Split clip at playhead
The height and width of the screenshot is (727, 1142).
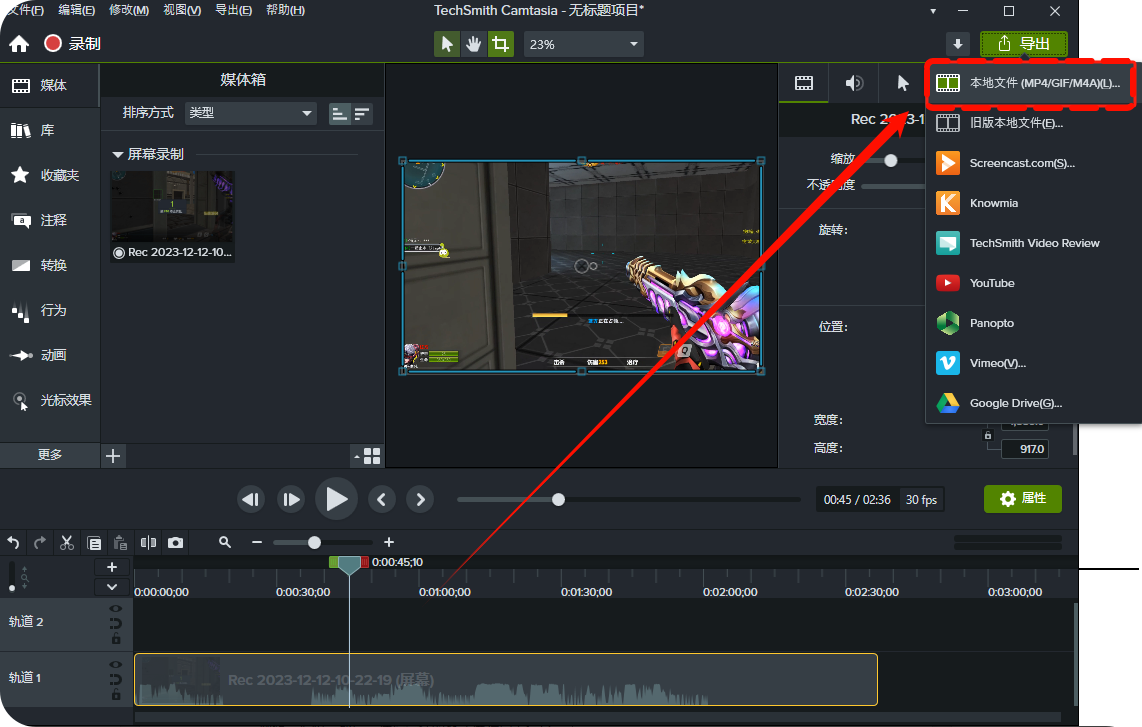tap(148, 543)
